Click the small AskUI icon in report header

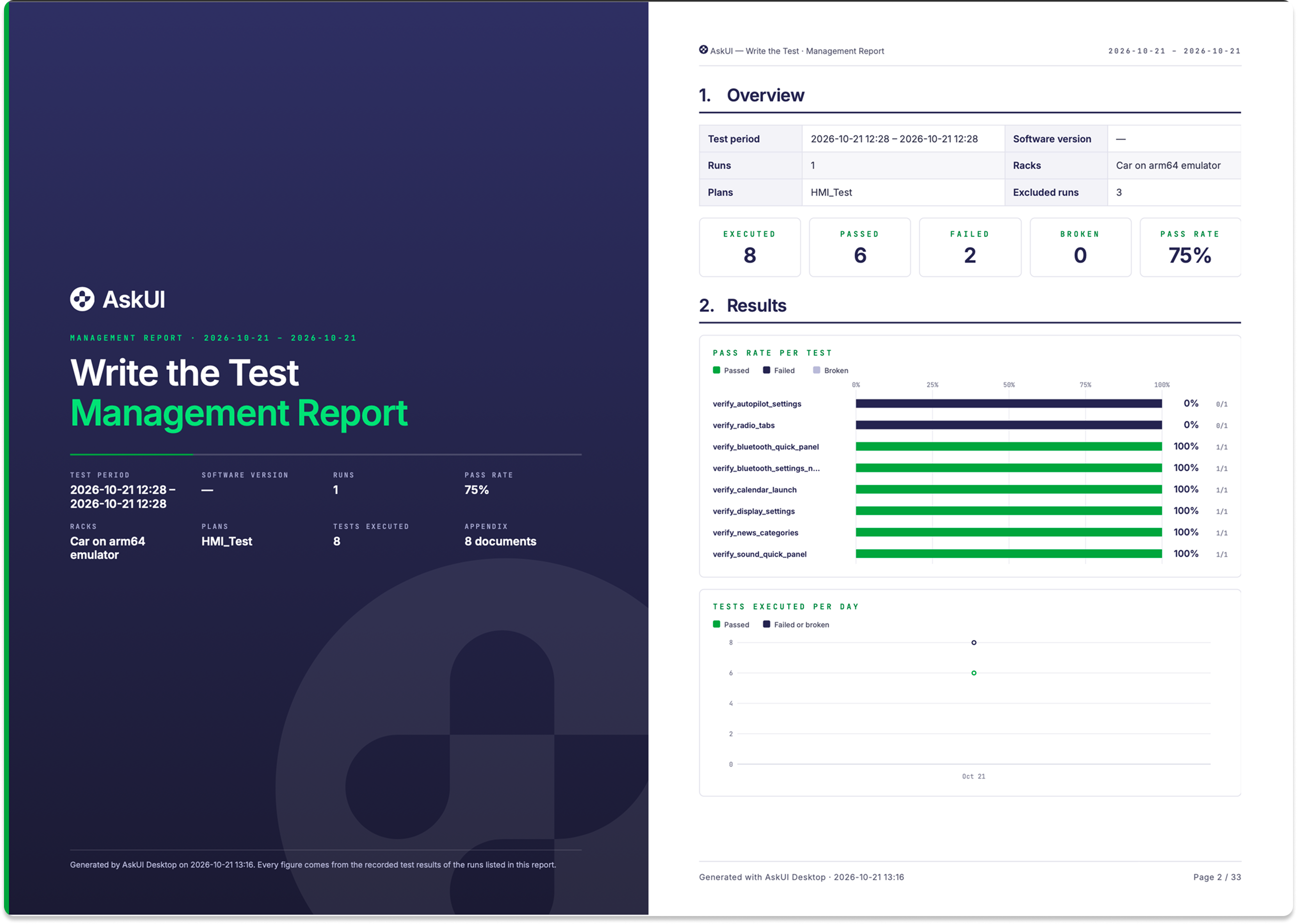click(x=703, y=50)
